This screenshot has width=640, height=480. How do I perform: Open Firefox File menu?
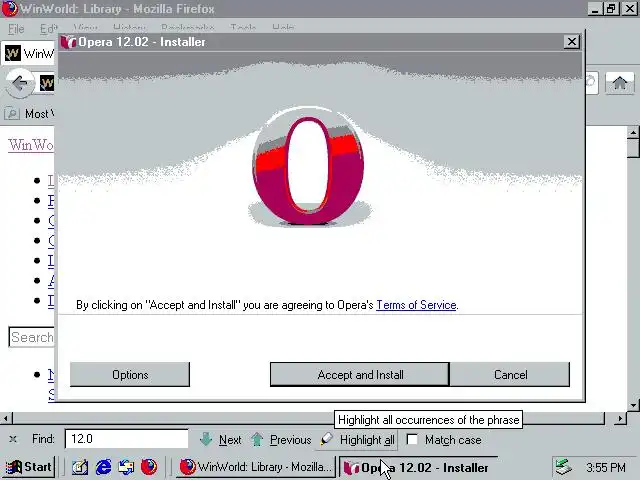point(16,29)
